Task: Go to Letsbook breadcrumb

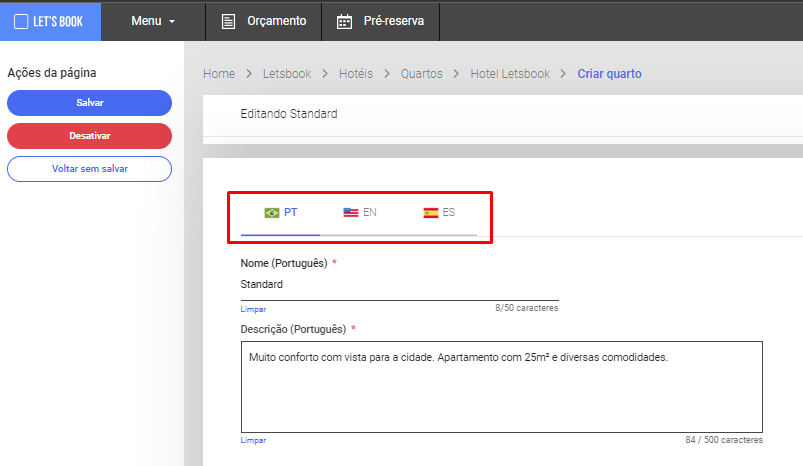Action: 287,74
